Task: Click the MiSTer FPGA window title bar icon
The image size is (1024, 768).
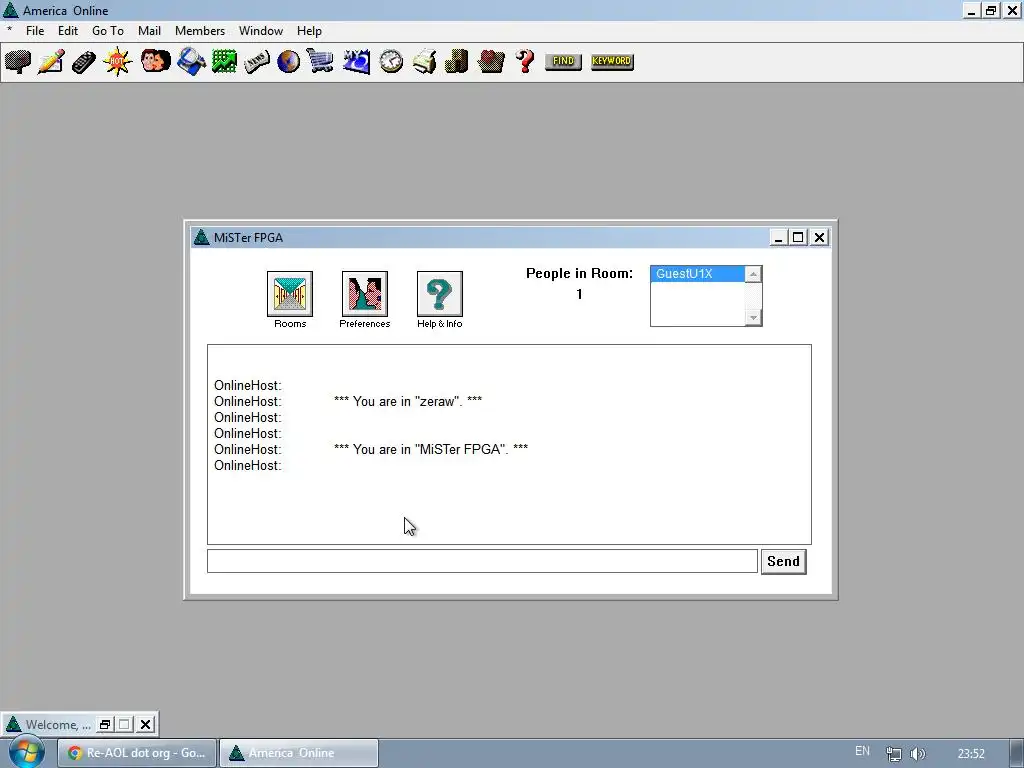Action: [x=201, y=237]
